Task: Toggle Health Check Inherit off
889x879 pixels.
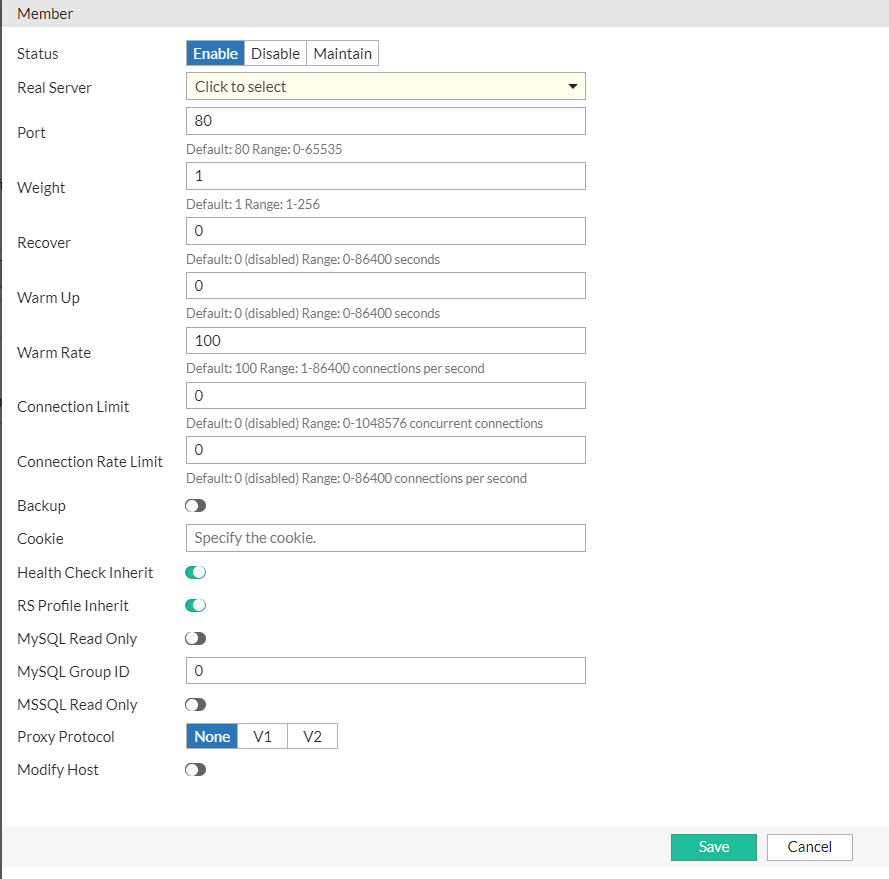Action: 196,572
